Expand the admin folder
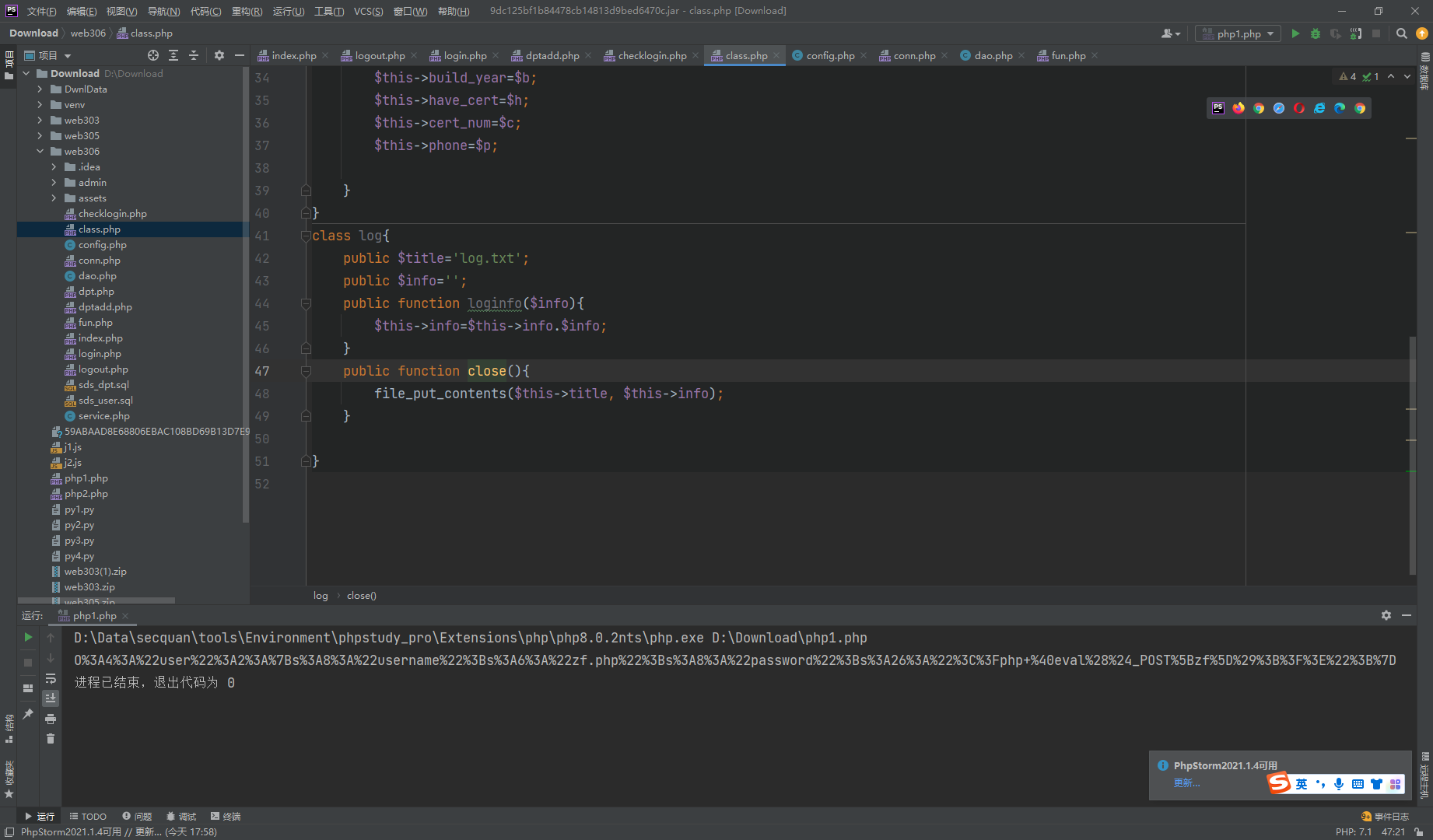The height and width of the screenshot is (840, 1433). (54, 182)
